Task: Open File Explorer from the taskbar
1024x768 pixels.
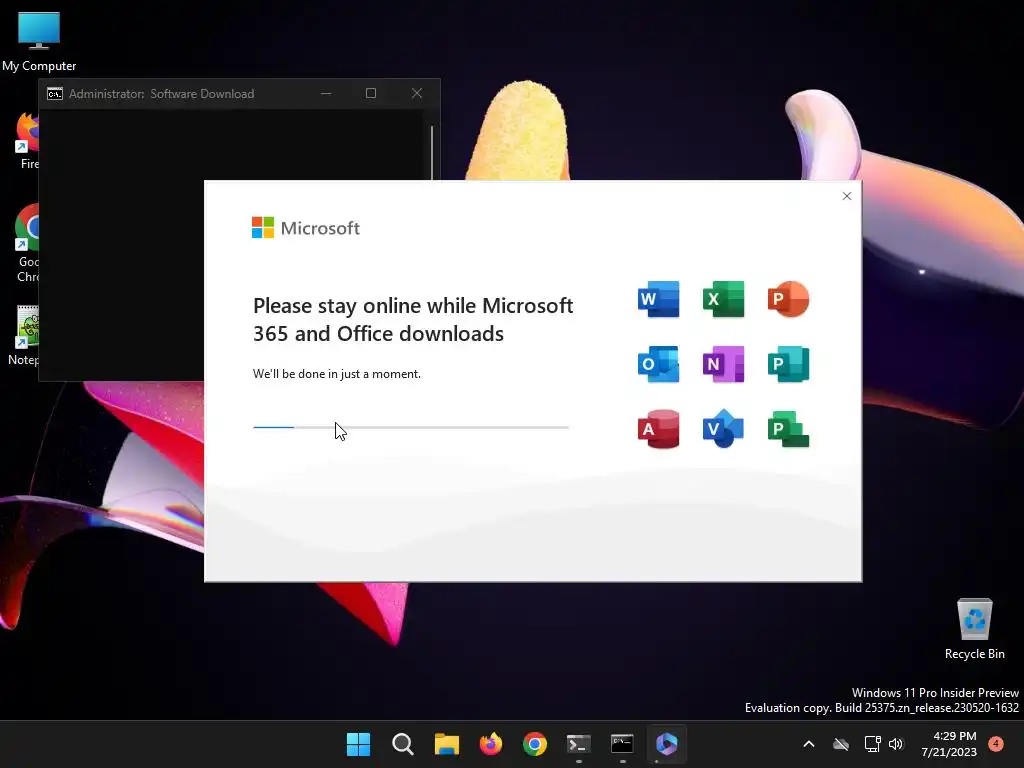Action: (447, 744)
